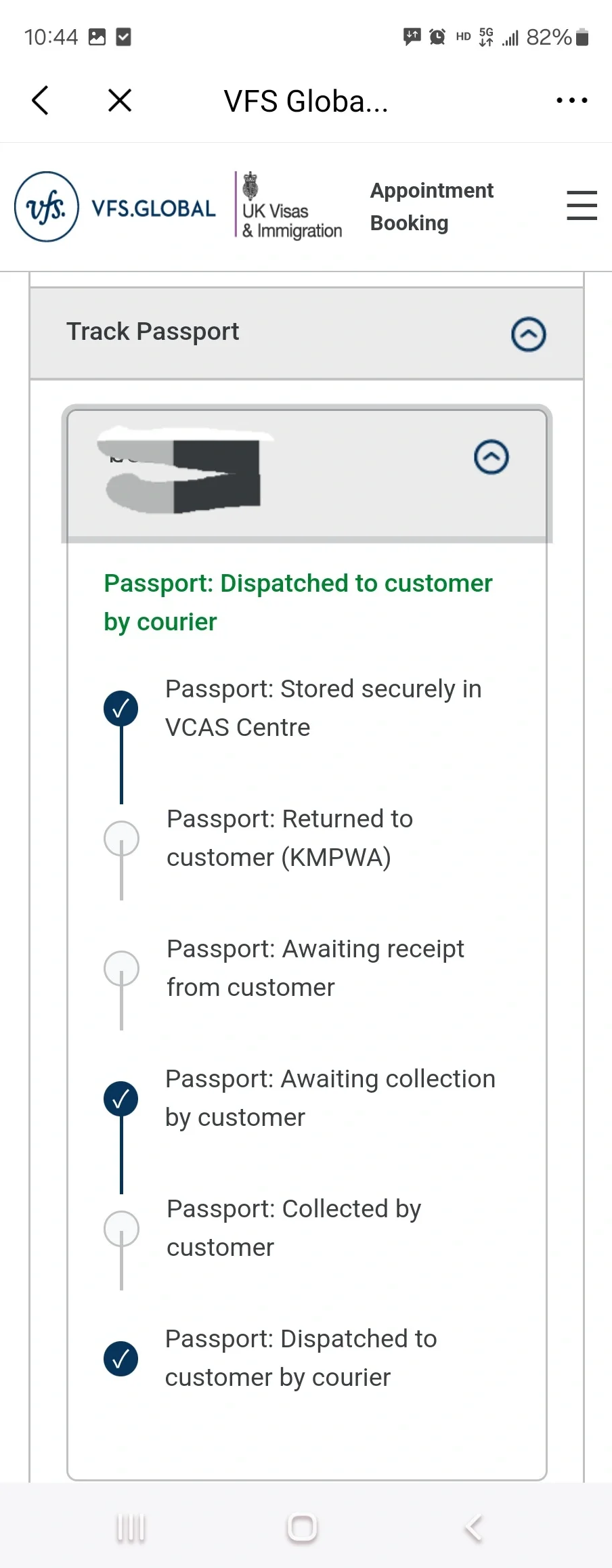This screenshot has height=1568, width=612.
Task: Collapse the redacted reference number panel
Action: tap(491, 457)
